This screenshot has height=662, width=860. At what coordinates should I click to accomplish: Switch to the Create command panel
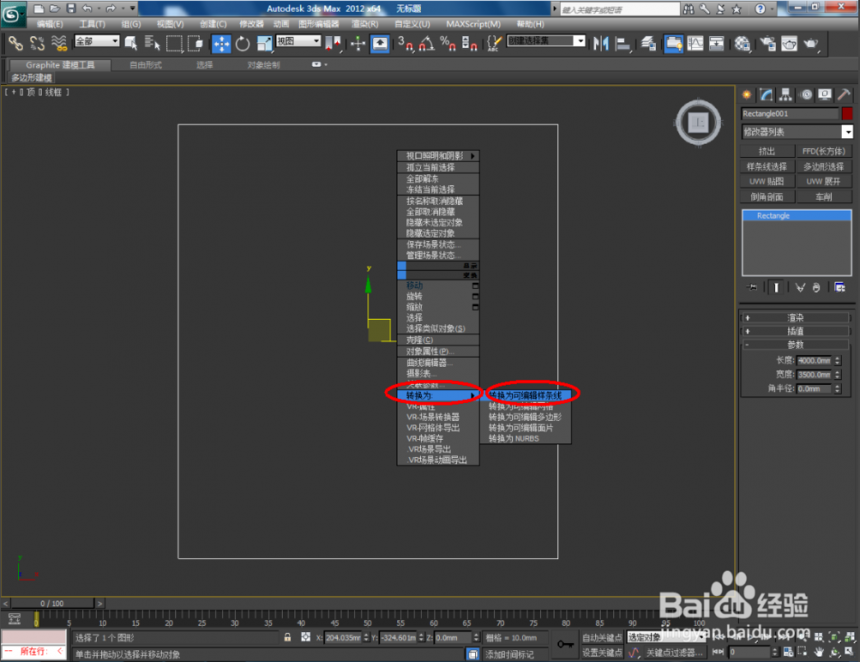(x=746, y=95)
